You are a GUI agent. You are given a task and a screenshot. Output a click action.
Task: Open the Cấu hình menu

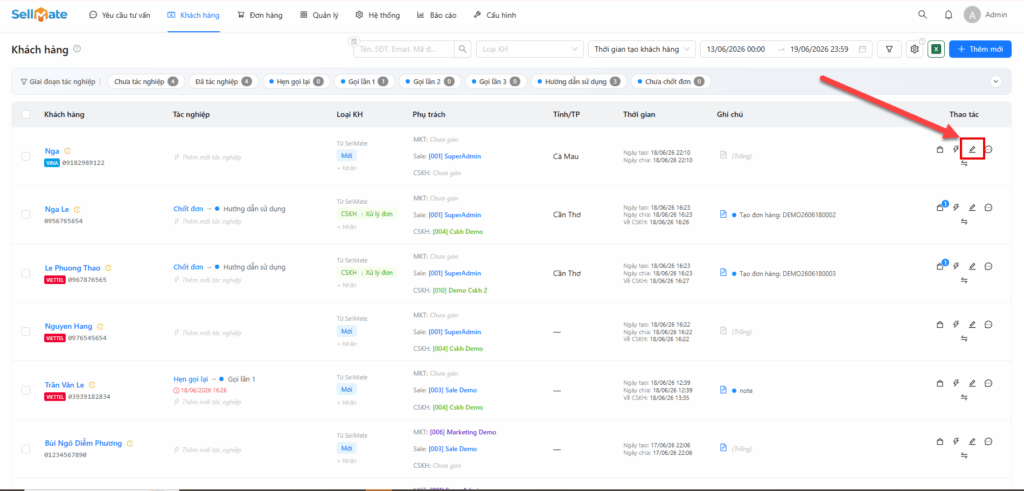(x=494, y=15)
